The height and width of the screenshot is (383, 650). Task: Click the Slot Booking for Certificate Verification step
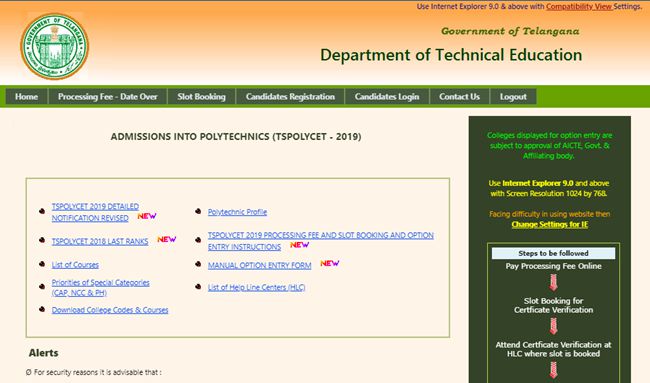(553, 305)
